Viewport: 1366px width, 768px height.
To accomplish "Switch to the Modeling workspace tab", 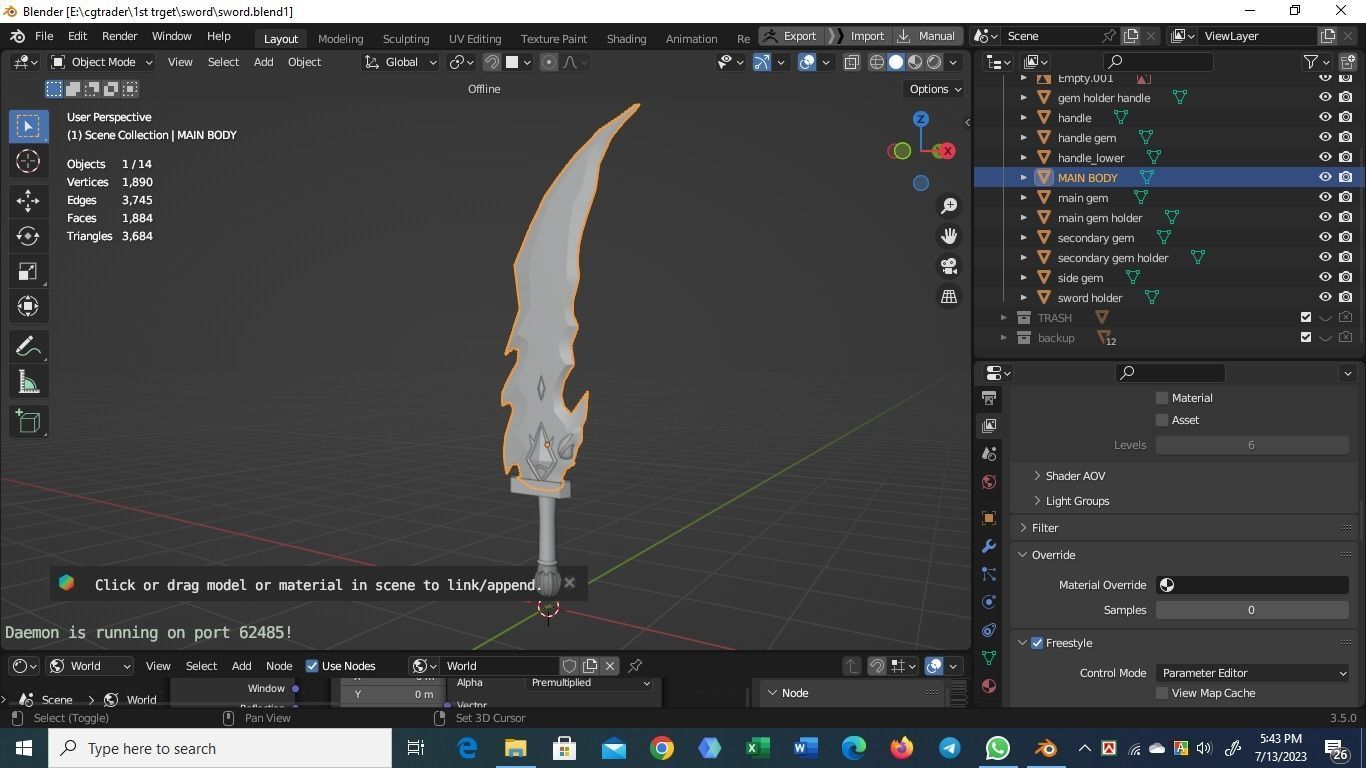I will pyautogui.click(x=340, y=38).
